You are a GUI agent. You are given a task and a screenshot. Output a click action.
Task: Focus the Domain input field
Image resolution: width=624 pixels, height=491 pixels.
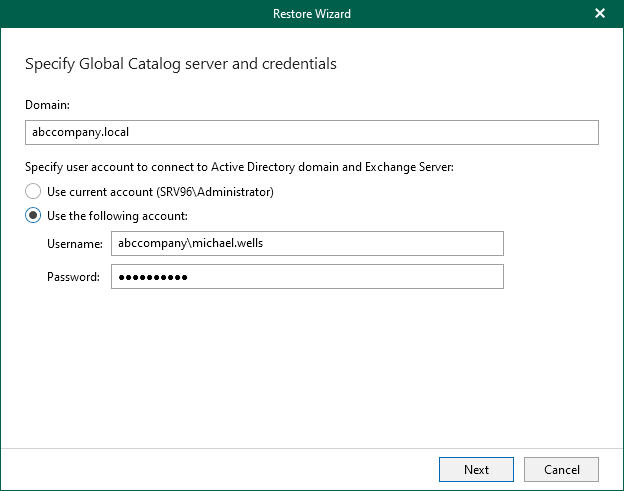click(x=400, y=132)
